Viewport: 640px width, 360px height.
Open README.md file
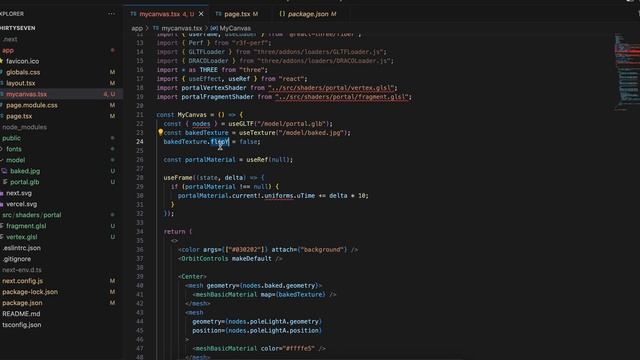(x=21, y=314)
